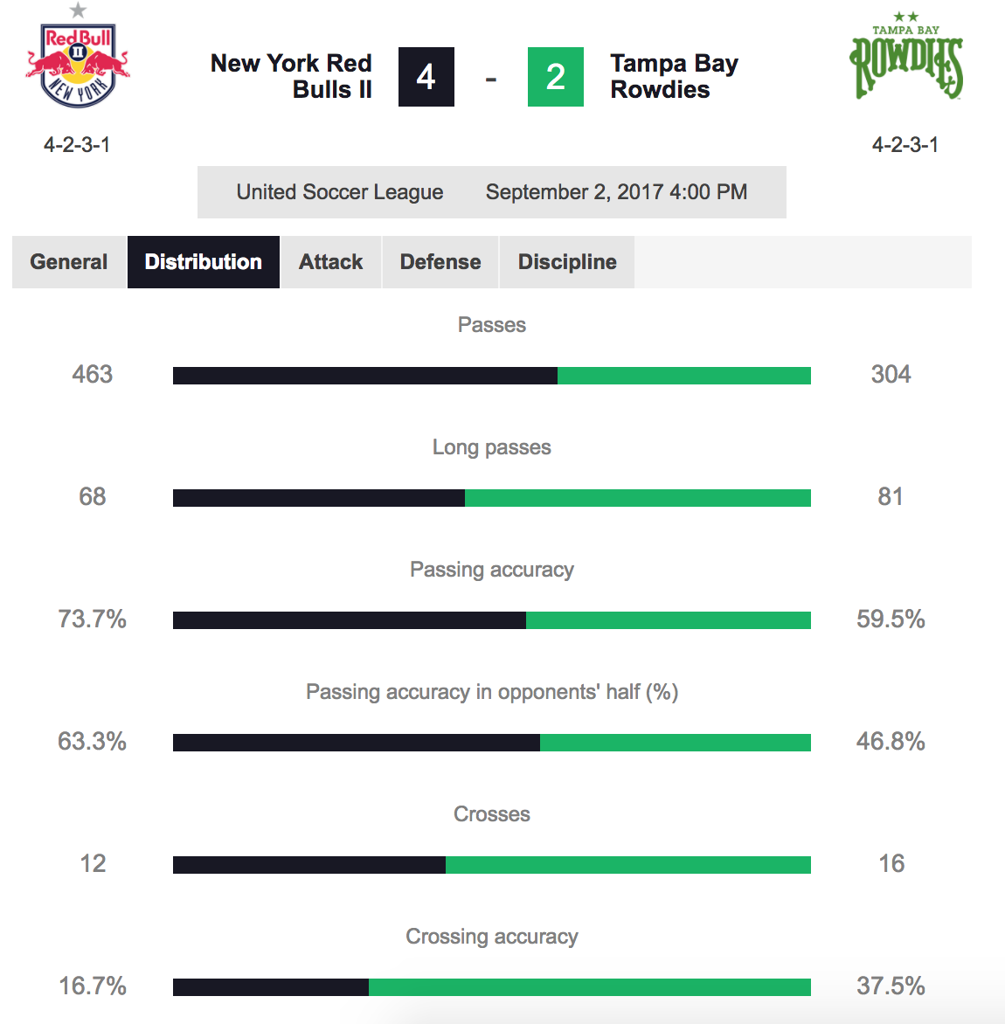Viewport: 1005px width, 1024px height.
Task: Click the 4-2-3-1 formation under Rowdies logo
Action: [x=905, y=144]
